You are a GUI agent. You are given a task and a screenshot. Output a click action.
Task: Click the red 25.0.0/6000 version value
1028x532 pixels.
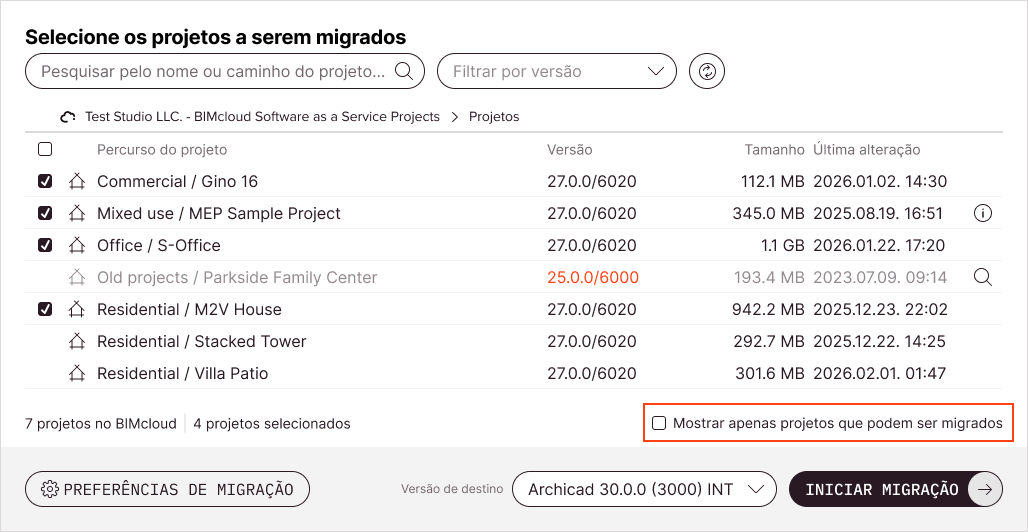pos(593,277)
